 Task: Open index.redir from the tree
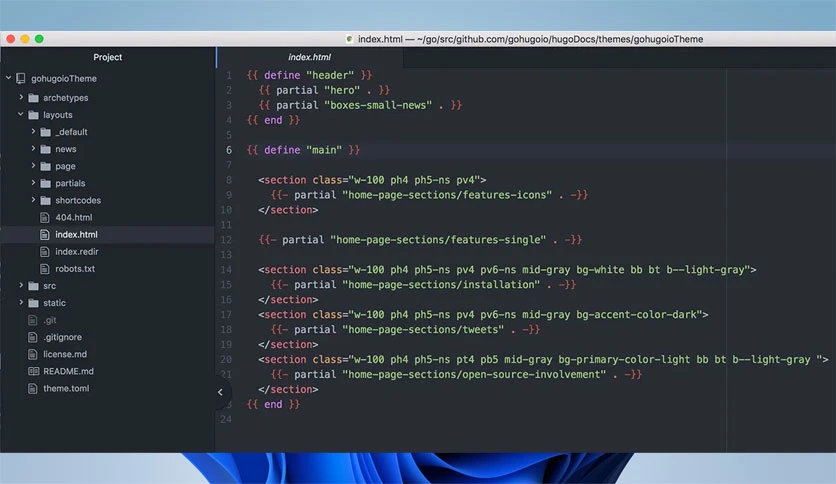click(x=77, y=251)
